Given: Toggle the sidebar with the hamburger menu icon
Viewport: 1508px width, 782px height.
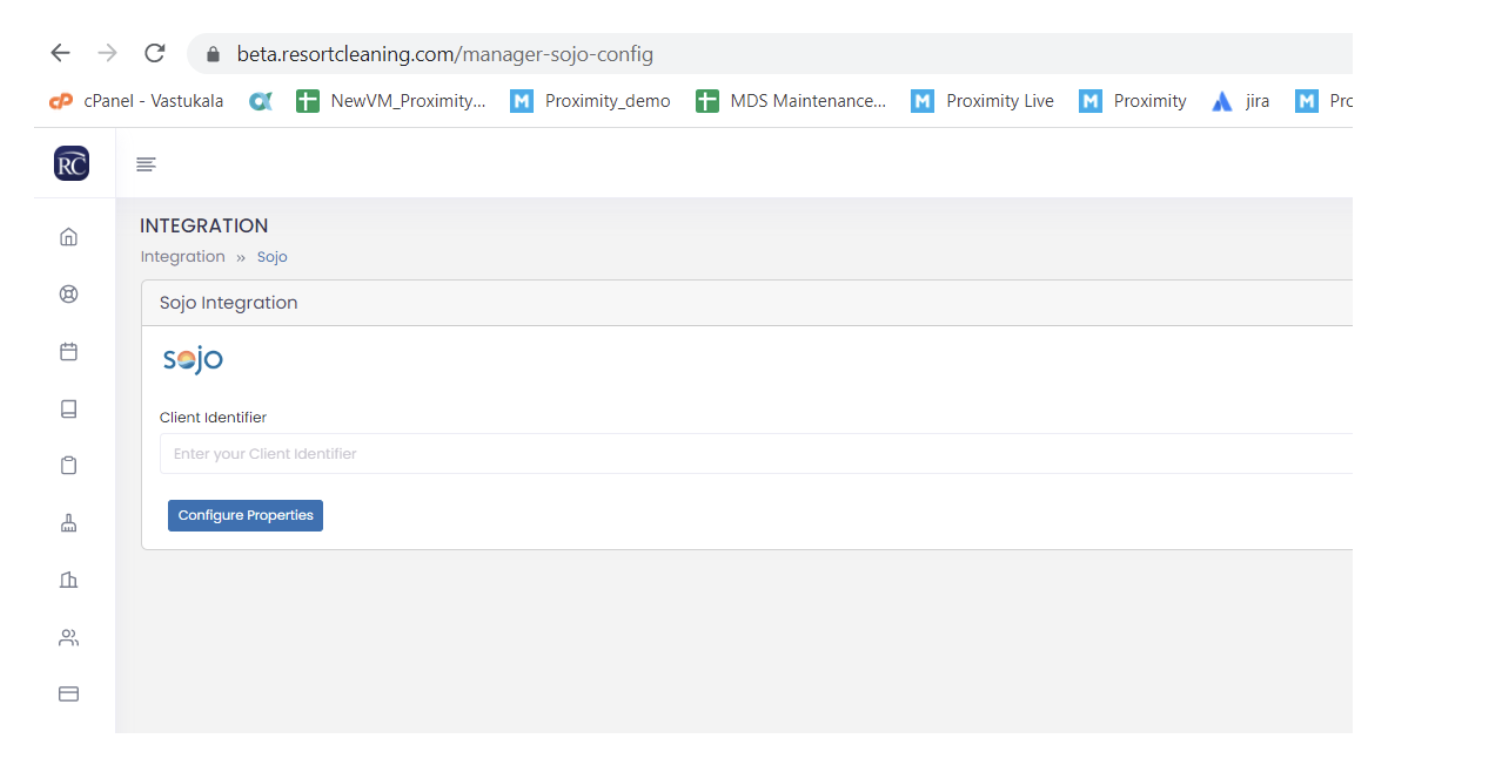Looking at the screenshot, I should coord(146,164).
